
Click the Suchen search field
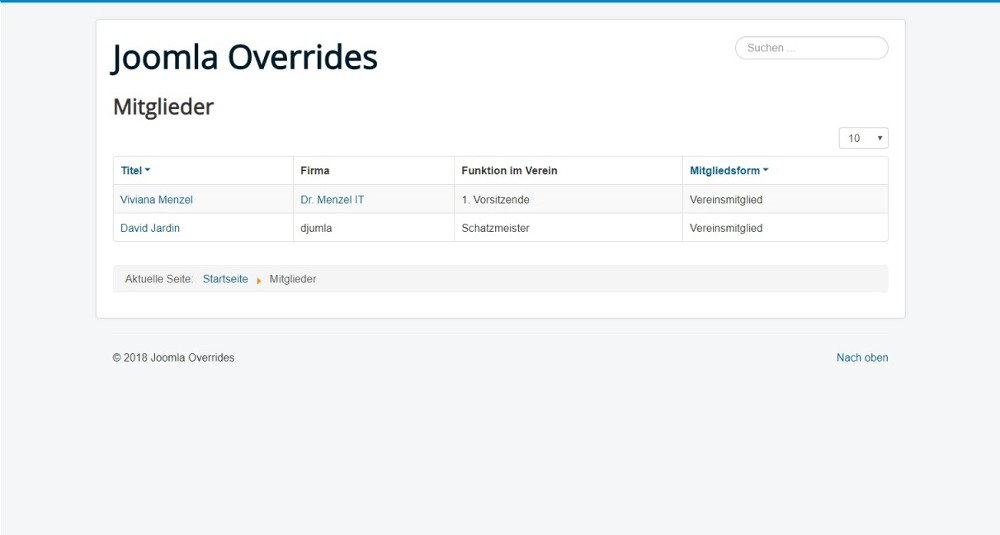pyautogui.click(x=811, y=48)
